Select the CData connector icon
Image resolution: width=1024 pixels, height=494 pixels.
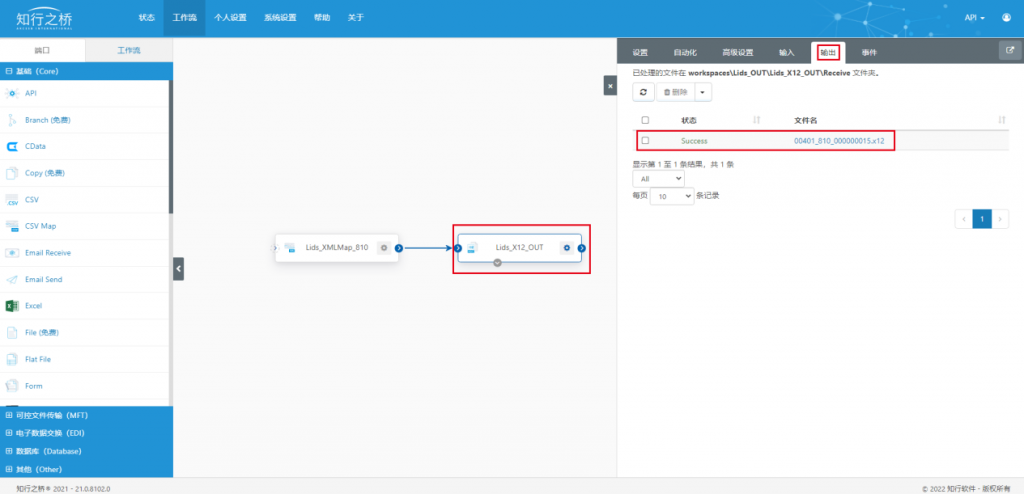[x=12, y=146]
